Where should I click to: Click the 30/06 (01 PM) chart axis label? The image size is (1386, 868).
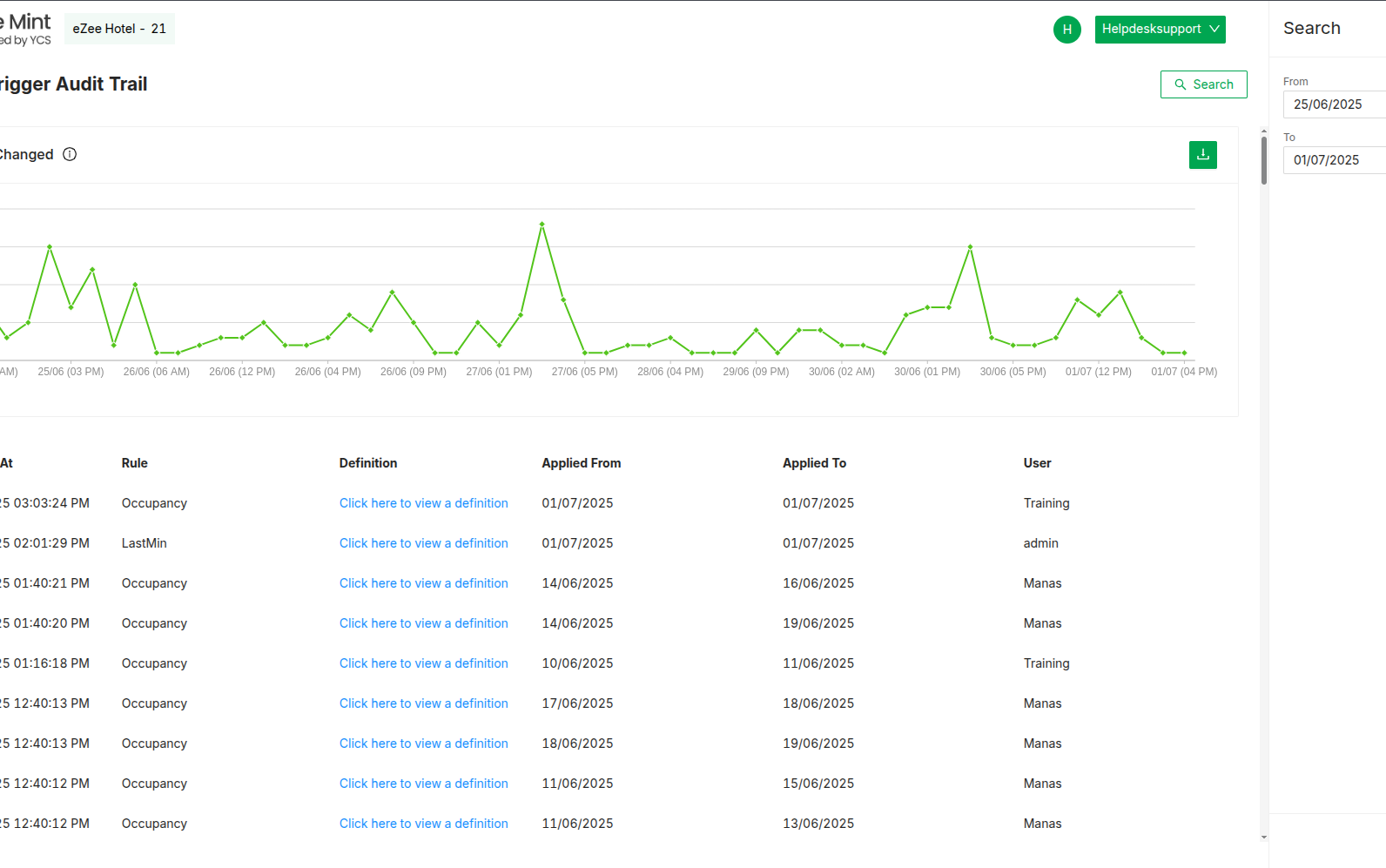point(926,372)
